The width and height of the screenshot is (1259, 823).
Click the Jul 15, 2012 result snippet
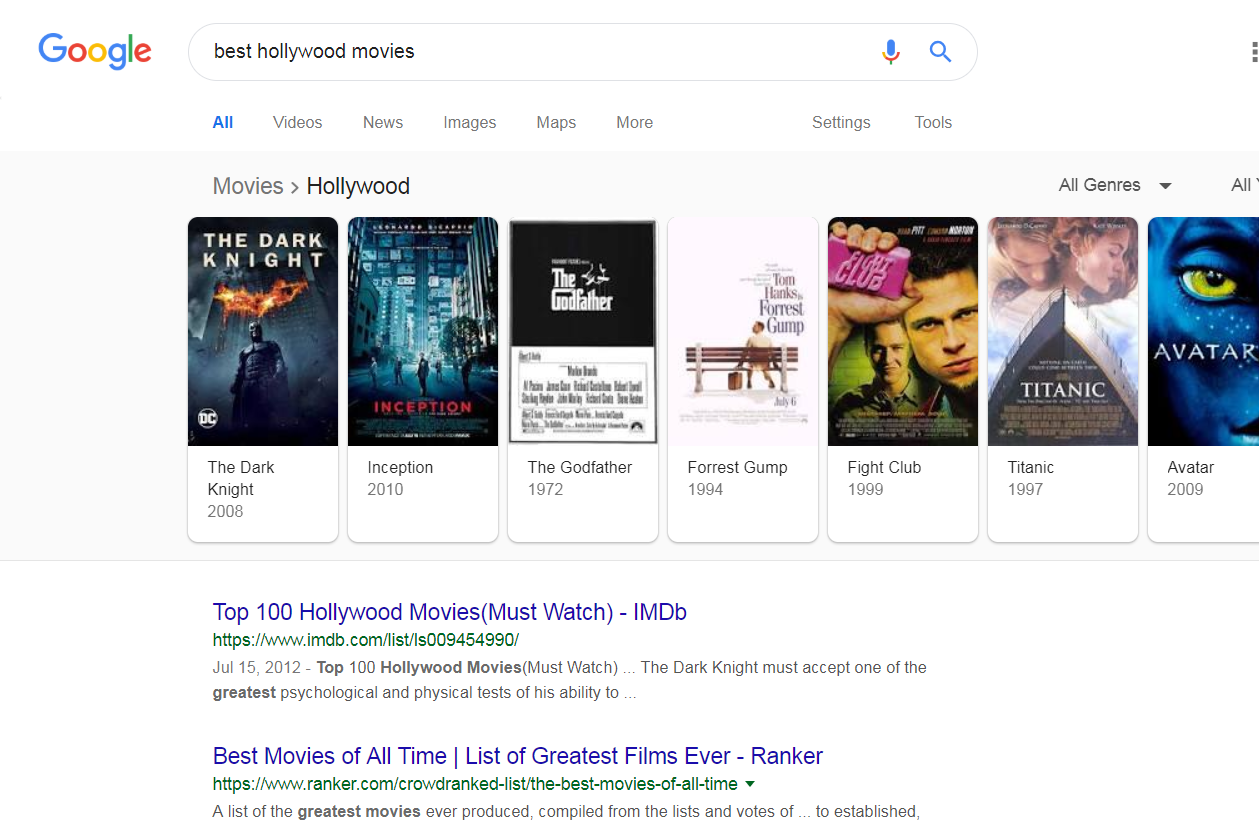coord(570,680)
